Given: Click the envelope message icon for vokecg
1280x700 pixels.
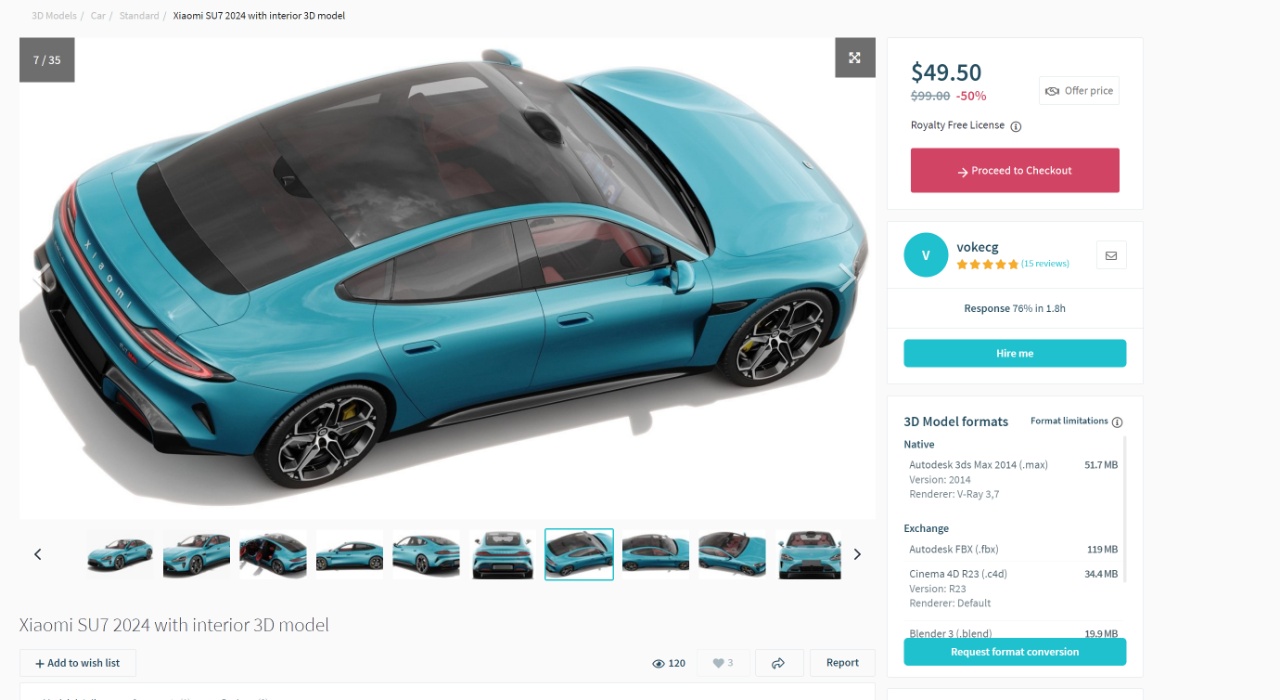Looking at the screenshot, I should coord(1111,255).
